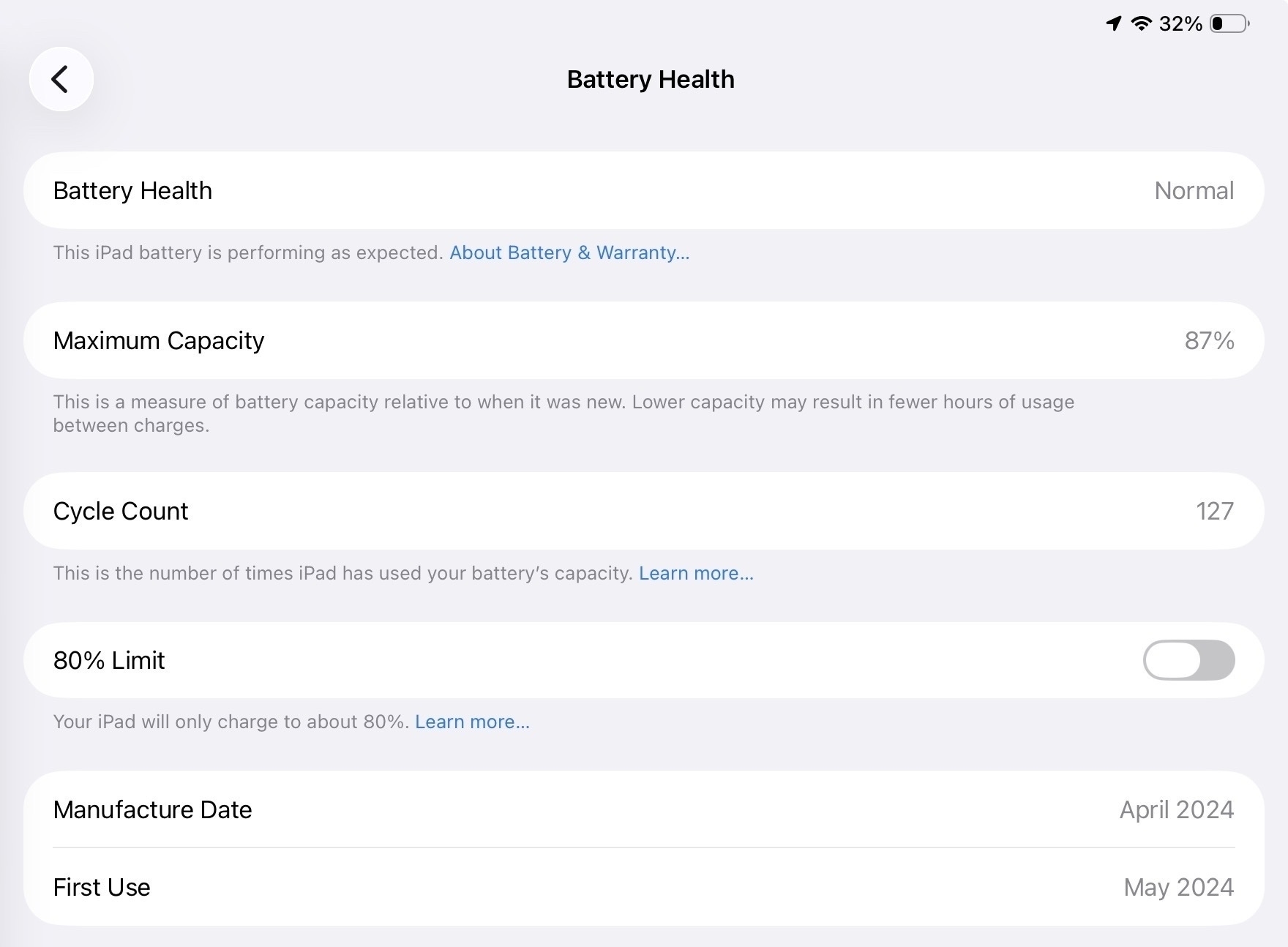The width and height of the screenshot is (1288, 947).
Task: Click the Wi-Fi status icon
Action: [1141, 23]
